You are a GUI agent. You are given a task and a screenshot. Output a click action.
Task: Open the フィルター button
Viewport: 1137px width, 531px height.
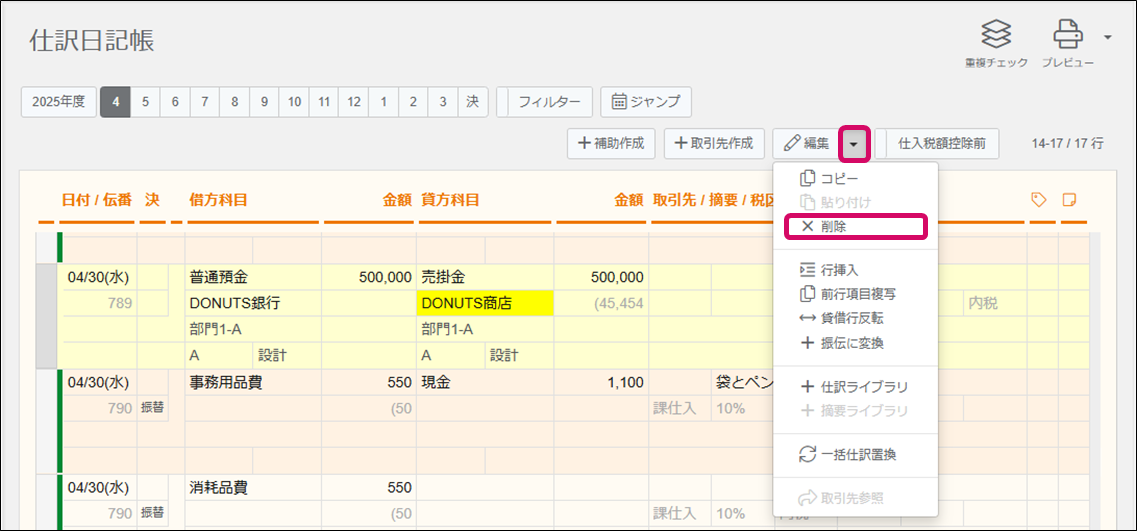pyautogui.click(x=549, y=101)
